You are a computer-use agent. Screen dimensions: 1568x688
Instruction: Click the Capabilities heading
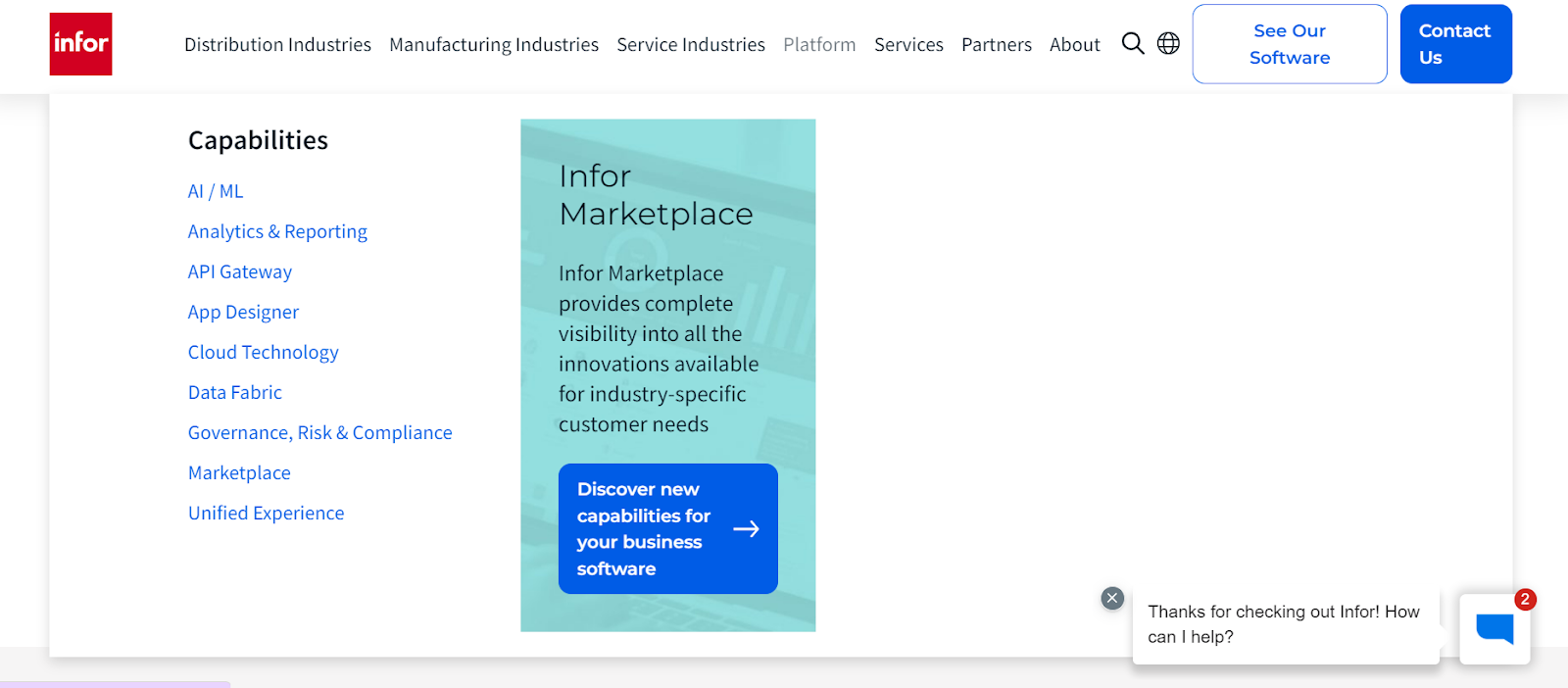[x=258, y=140]
